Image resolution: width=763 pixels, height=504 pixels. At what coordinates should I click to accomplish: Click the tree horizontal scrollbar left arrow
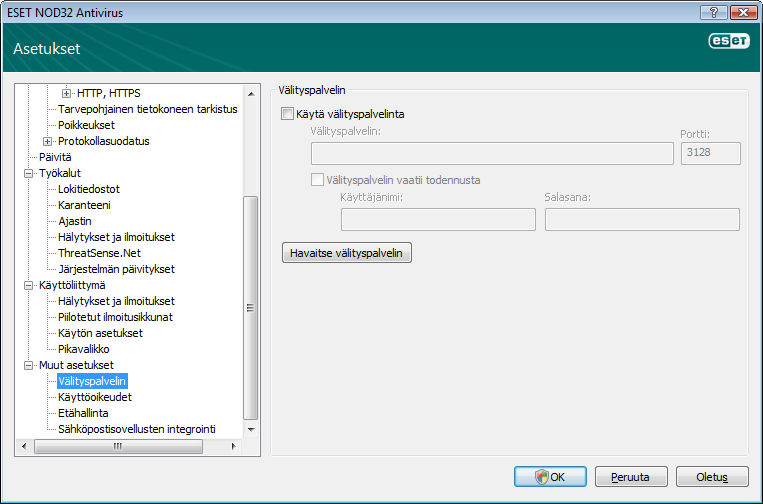(x=24, y=446)
